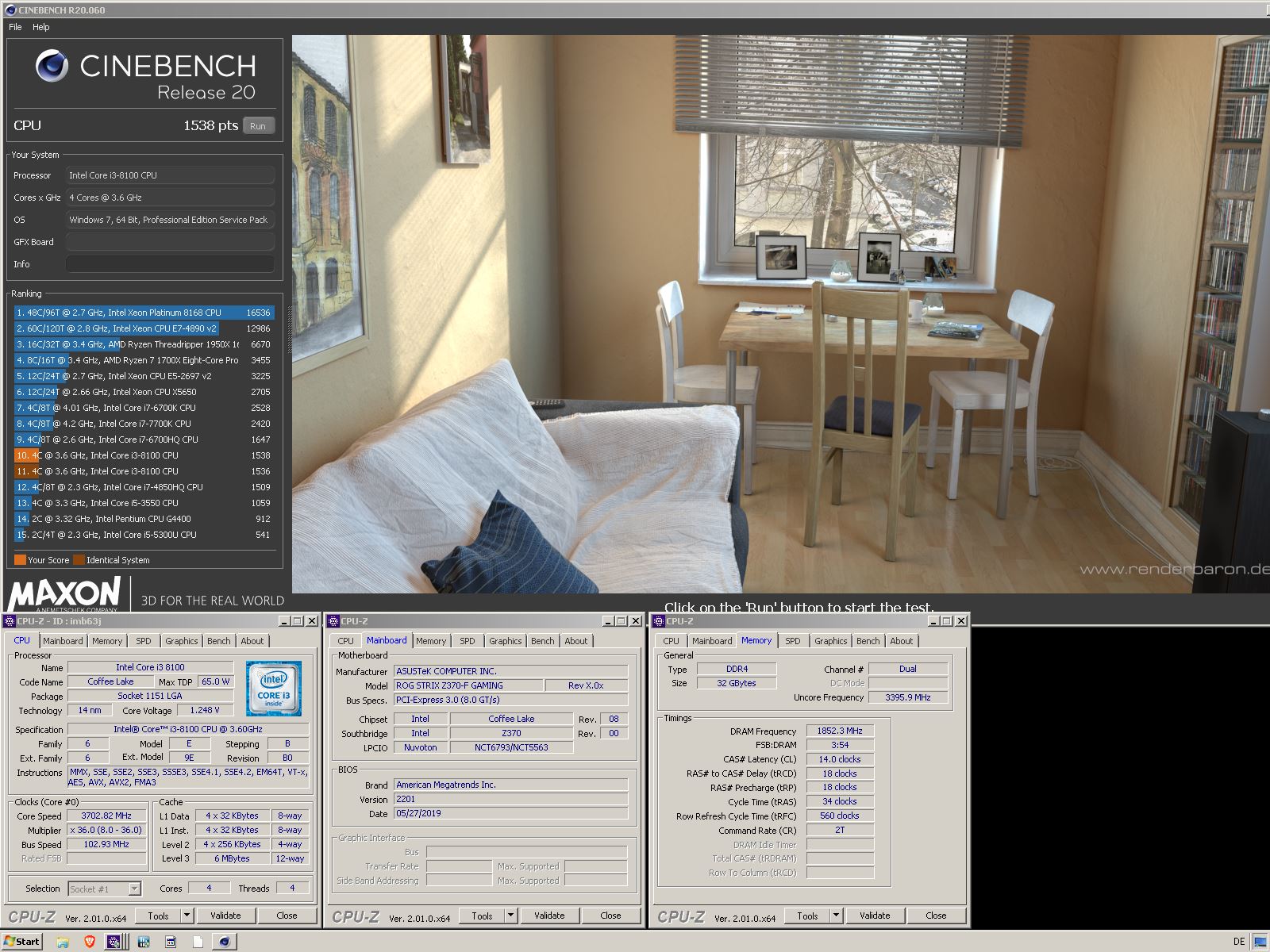1270x952 pixels.
Task: Click Validate in Memory CPU-Z window
Action: (x=875, y=916)
